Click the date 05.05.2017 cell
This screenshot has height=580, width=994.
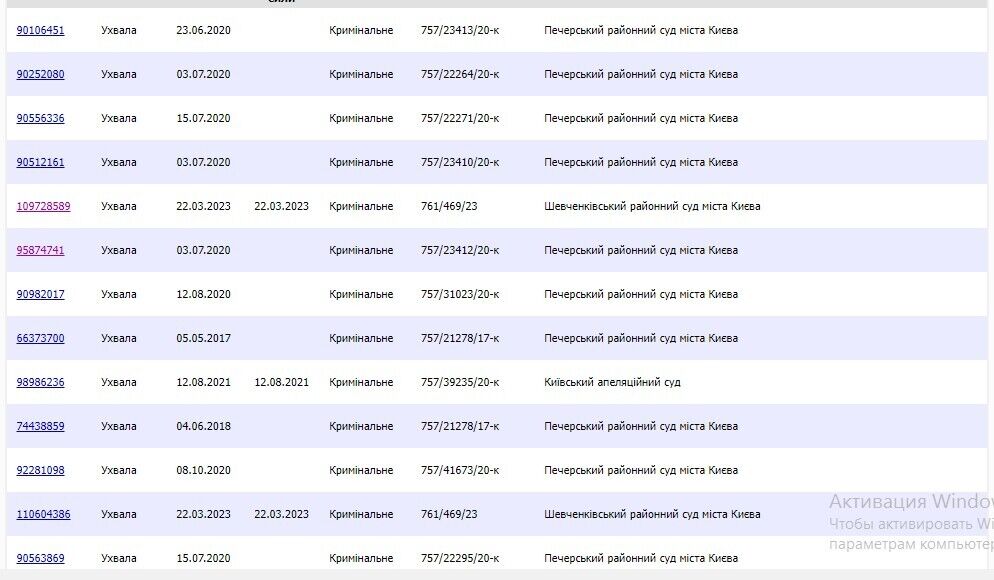(203, 338)
